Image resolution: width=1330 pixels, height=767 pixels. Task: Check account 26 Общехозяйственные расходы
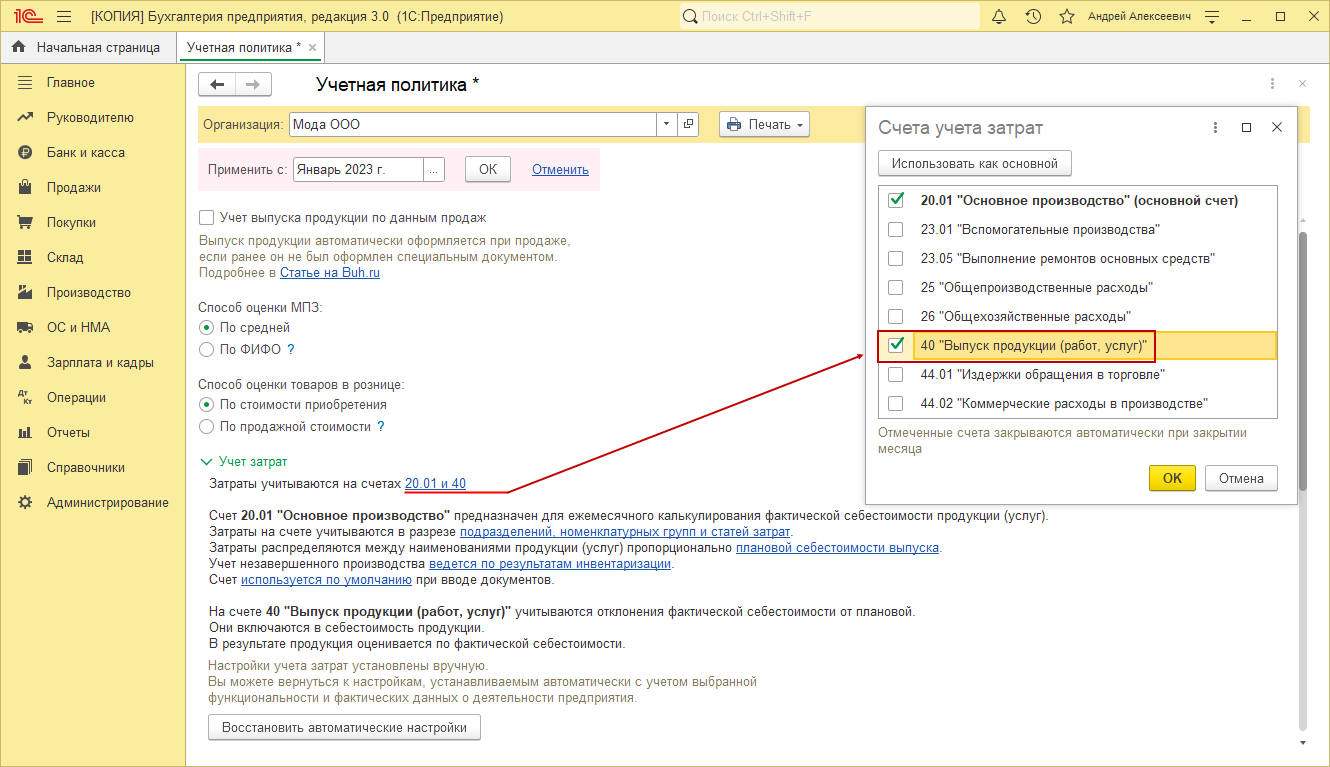[896, 316]
